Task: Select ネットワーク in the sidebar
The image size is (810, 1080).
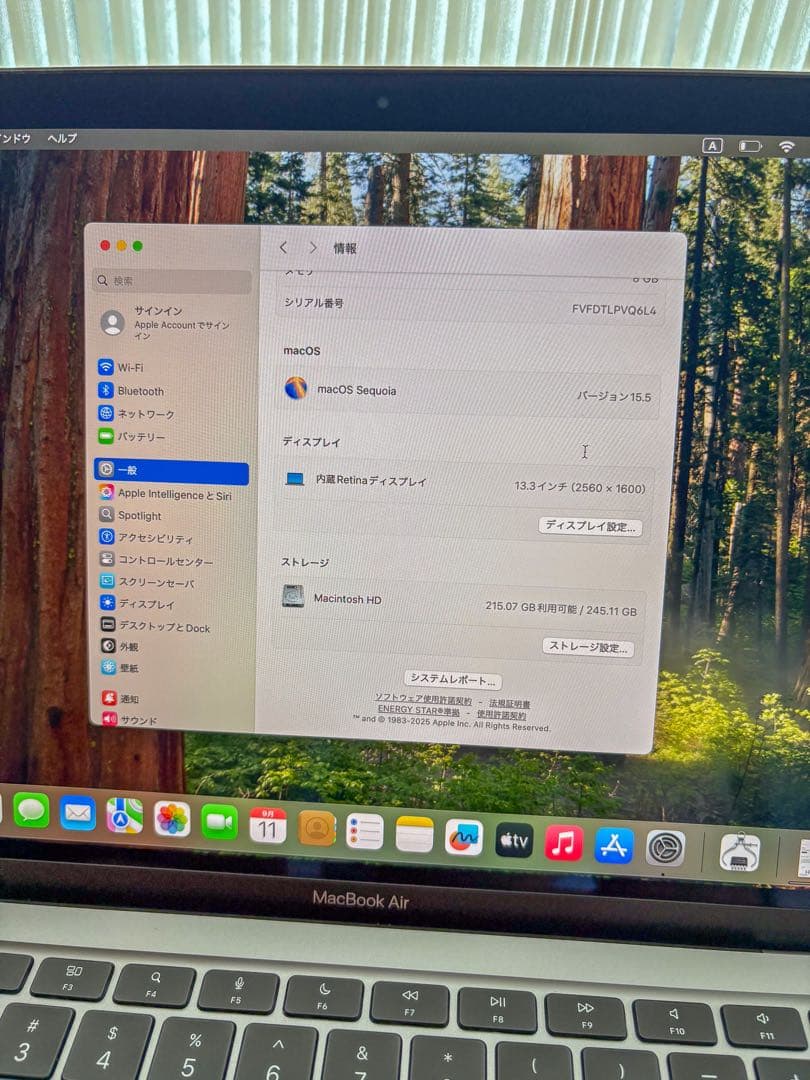Action: tap(136, 413)
